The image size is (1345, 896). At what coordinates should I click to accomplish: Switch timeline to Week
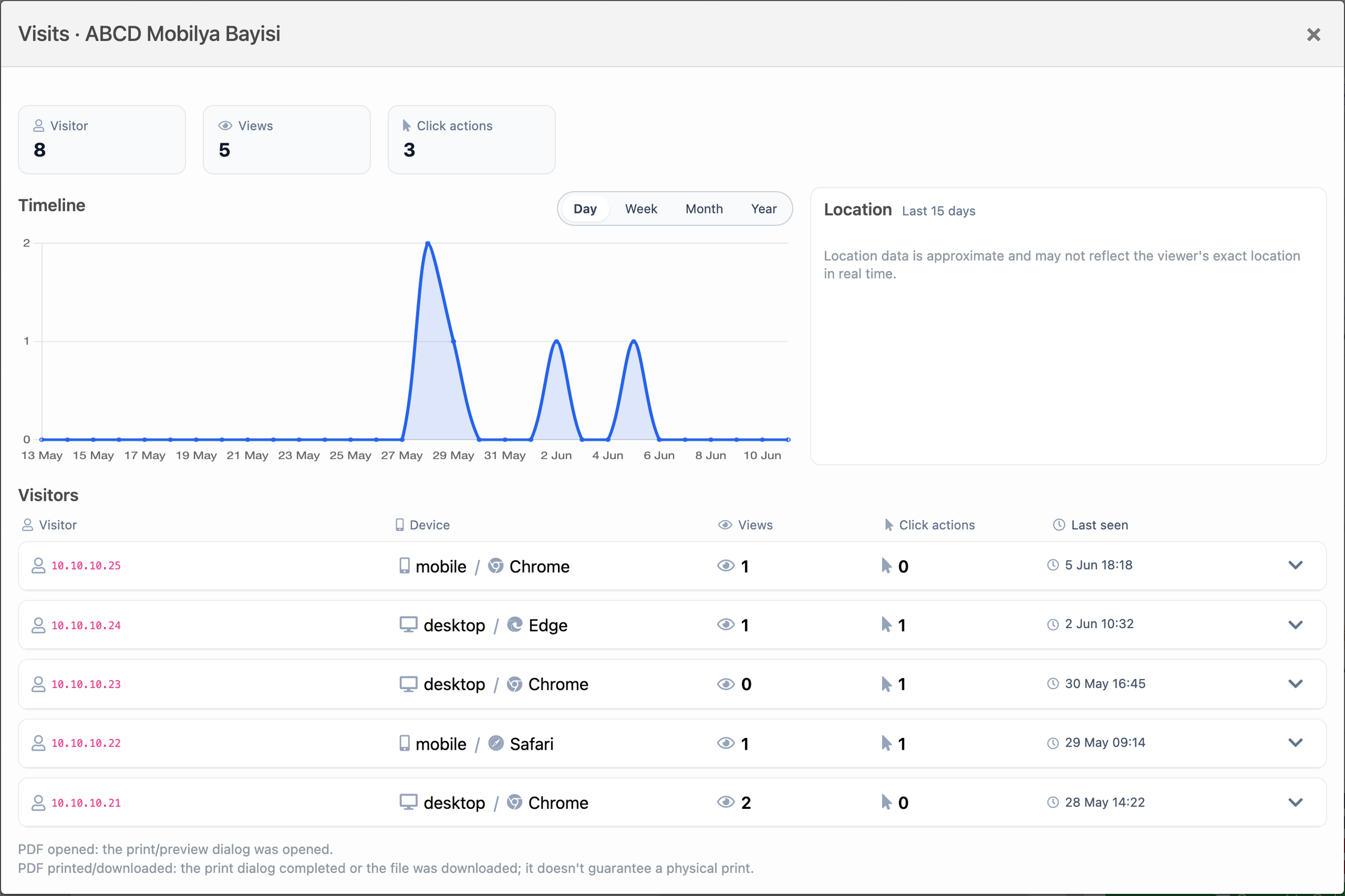pos(641,209)
